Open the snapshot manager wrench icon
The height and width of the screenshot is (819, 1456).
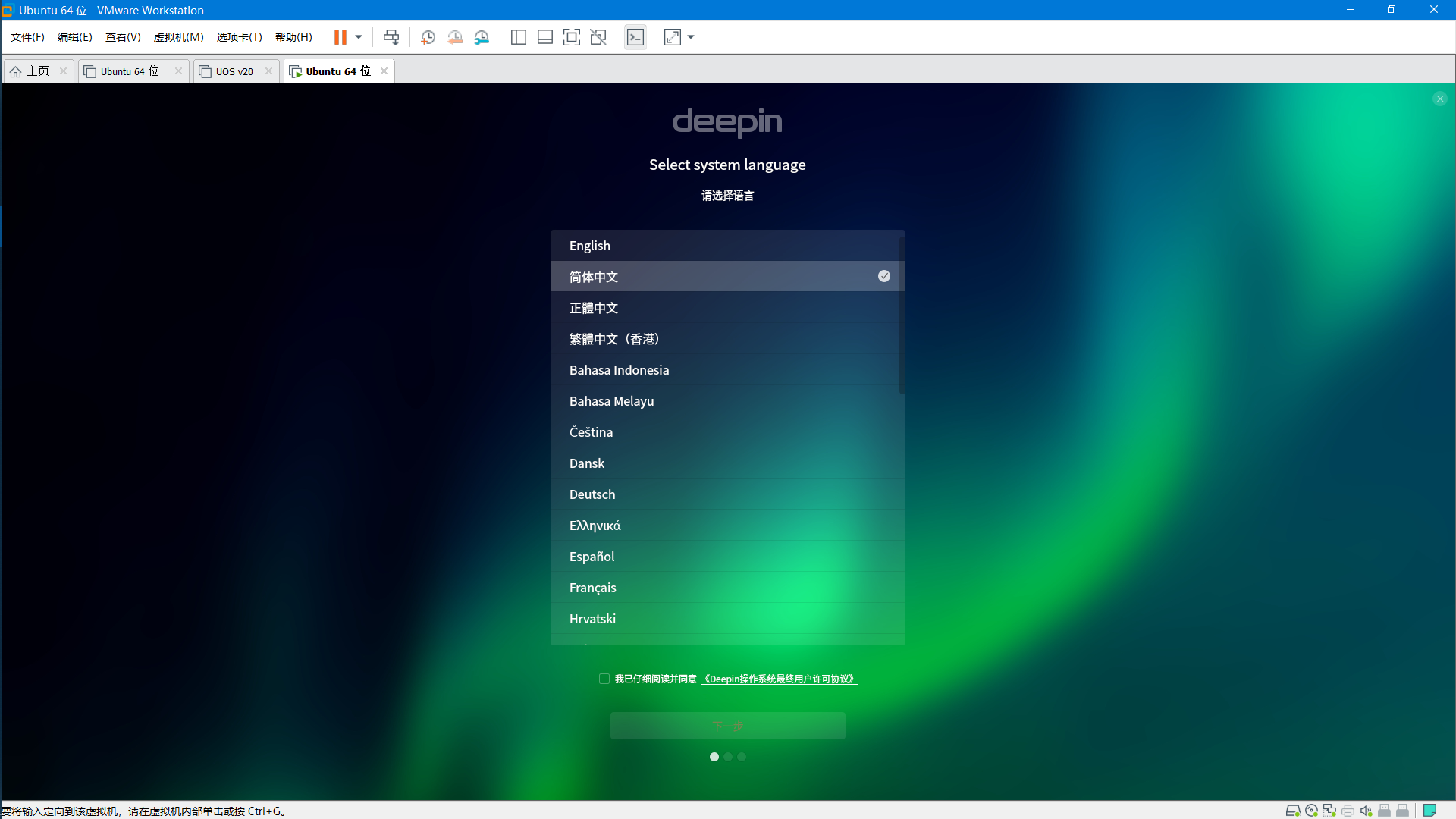point(482,37)
